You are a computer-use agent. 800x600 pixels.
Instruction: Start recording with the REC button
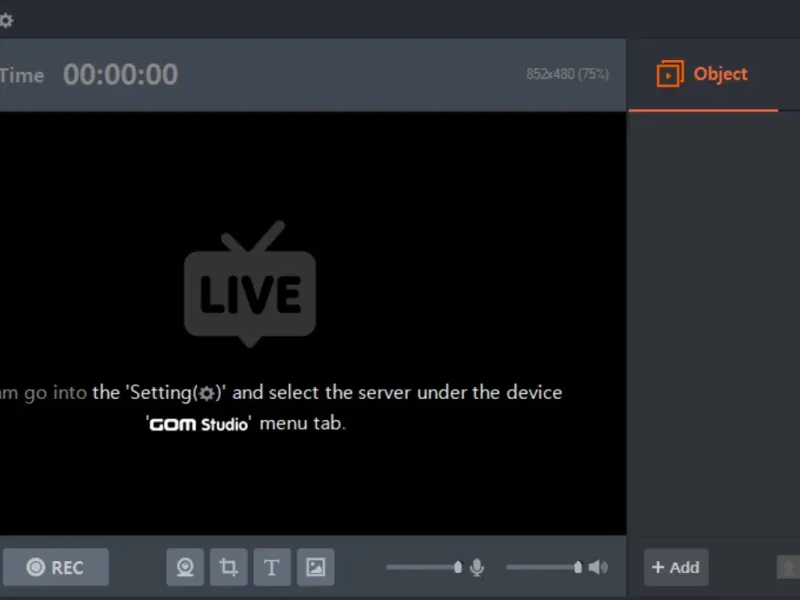pos(56,567)
